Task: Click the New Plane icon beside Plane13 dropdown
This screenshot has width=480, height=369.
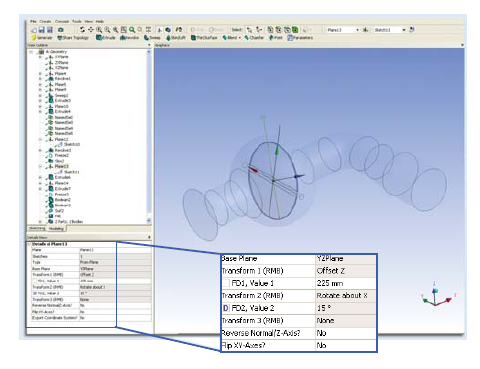Action: (x=365, y=30)
